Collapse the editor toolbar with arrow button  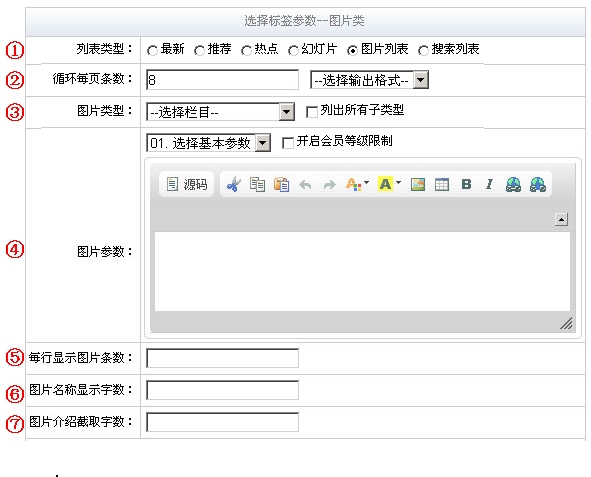tap(561, 219)
